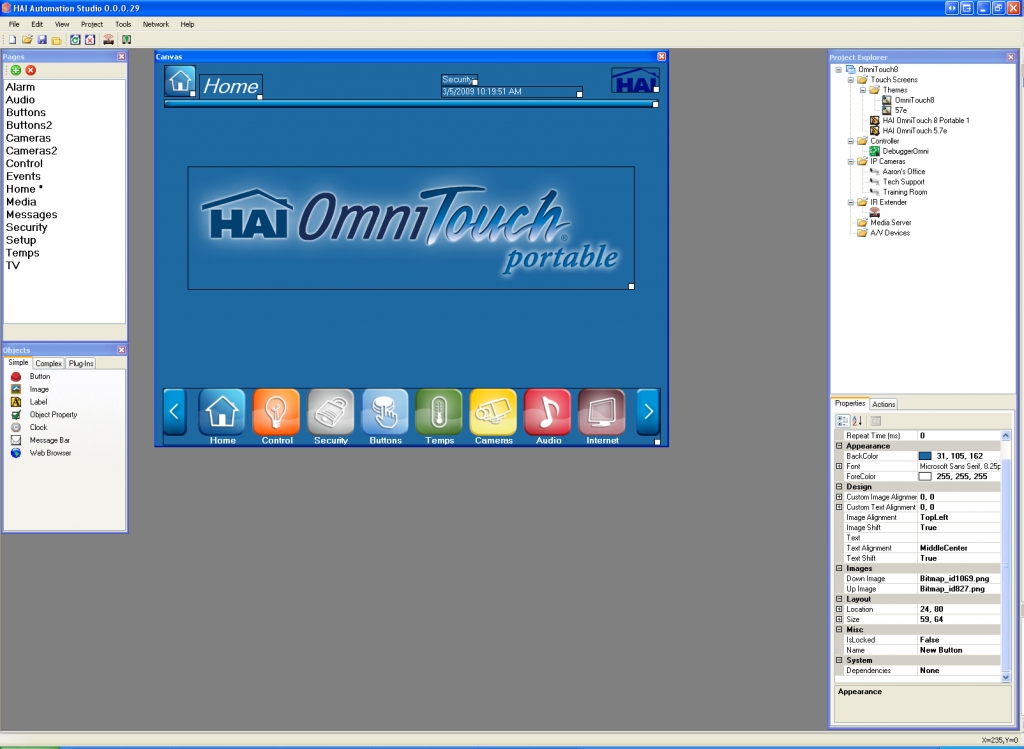1024x749 pixels.
Task: Click the Open folder toolbar icon
Action: click(27, 40)
